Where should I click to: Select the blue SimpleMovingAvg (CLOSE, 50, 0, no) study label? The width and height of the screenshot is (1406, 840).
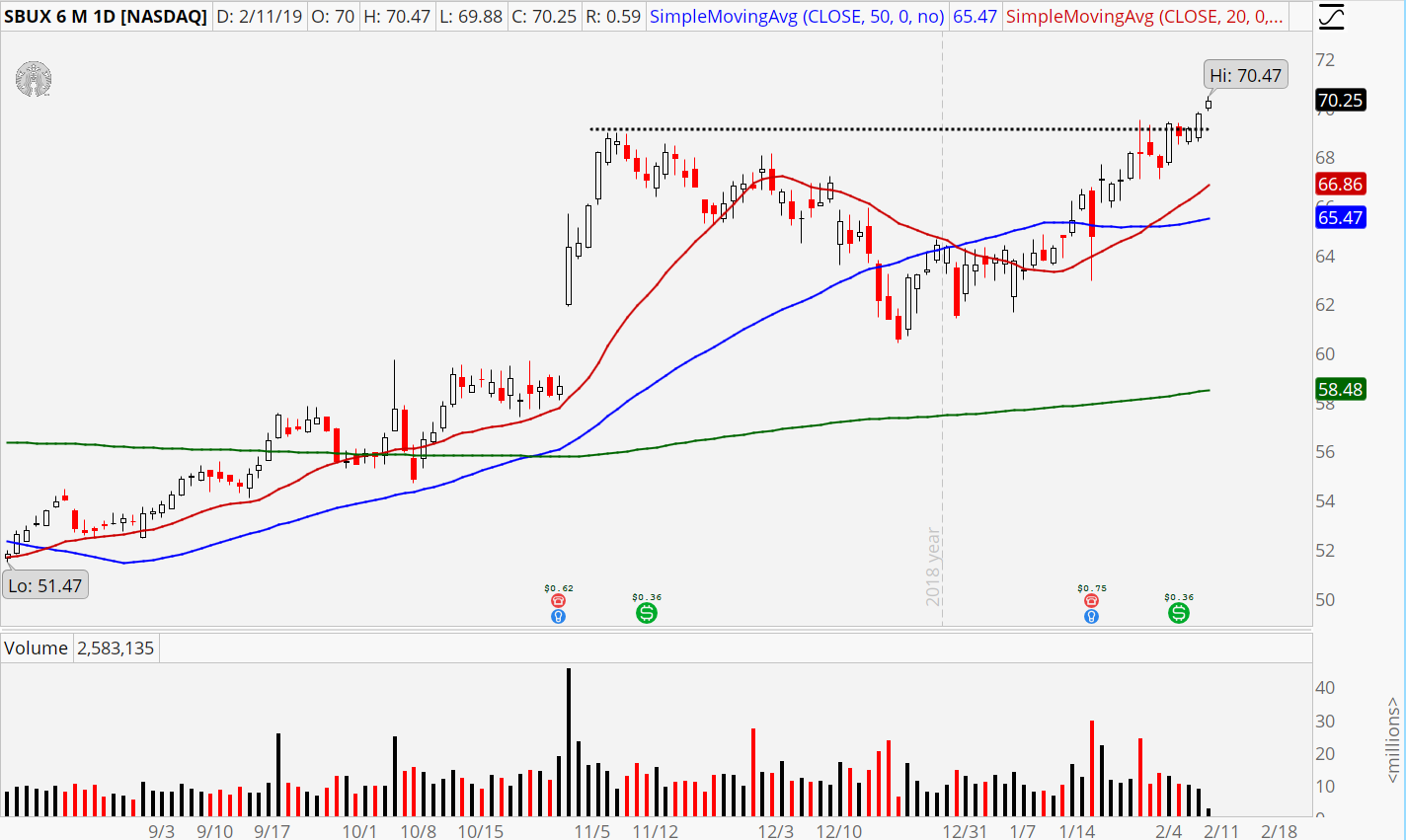click(x=797, y=17)
